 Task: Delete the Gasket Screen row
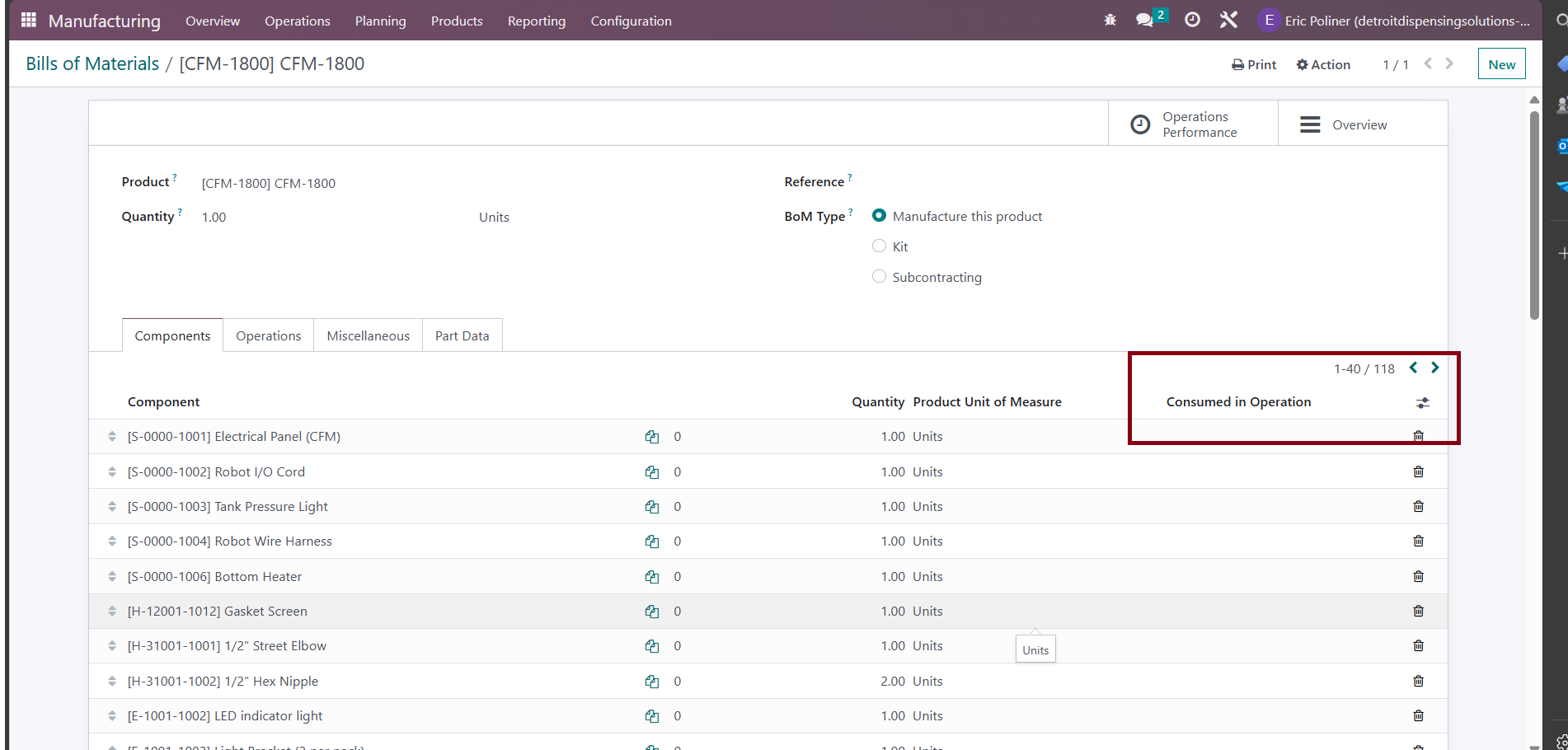(1418, 611)
